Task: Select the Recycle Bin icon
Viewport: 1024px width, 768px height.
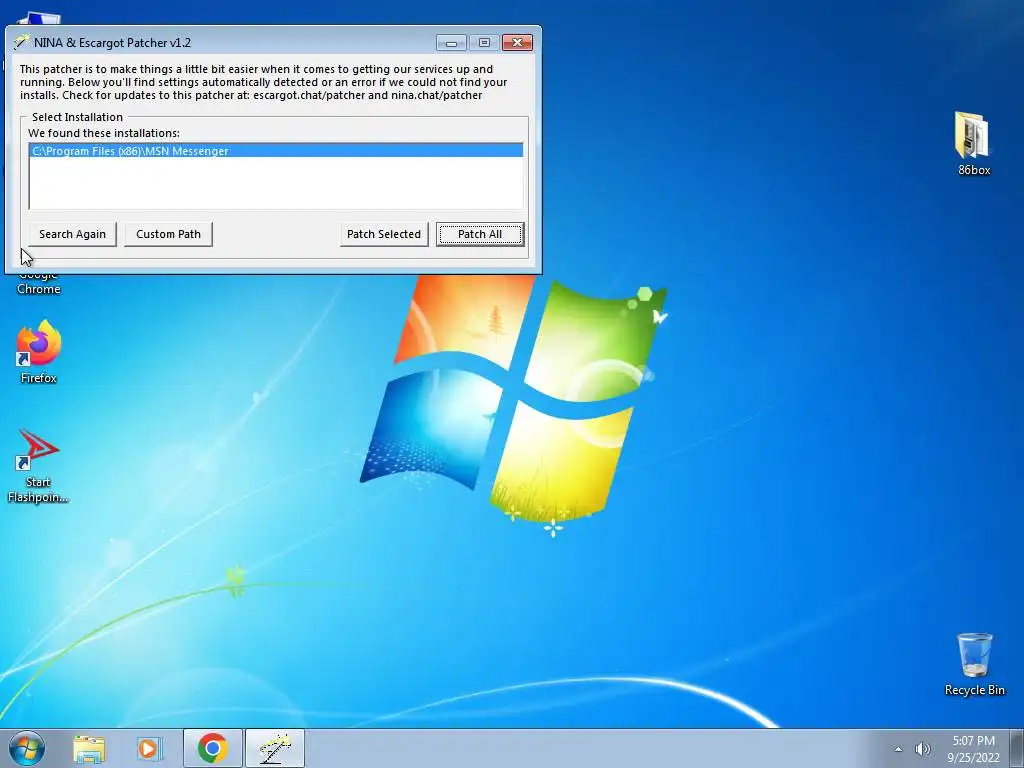Action: [974, 664]
